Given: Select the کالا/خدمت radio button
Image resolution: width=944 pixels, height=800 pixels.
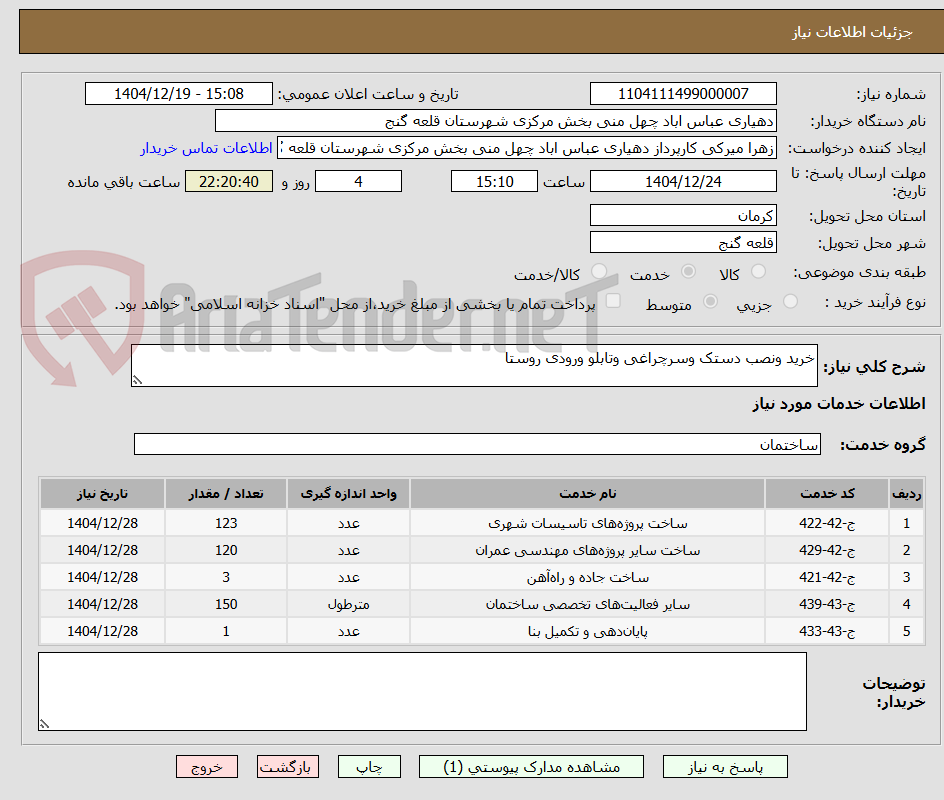Looking at the screenshot, I should [599, 272].
